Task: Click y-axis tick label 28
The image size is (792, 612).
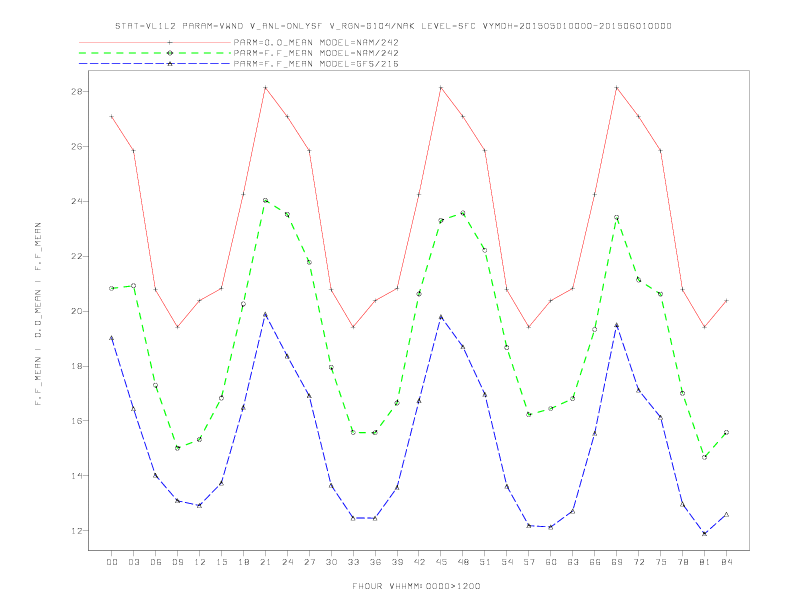Action: pyautogui.click(x=77, y=92)
